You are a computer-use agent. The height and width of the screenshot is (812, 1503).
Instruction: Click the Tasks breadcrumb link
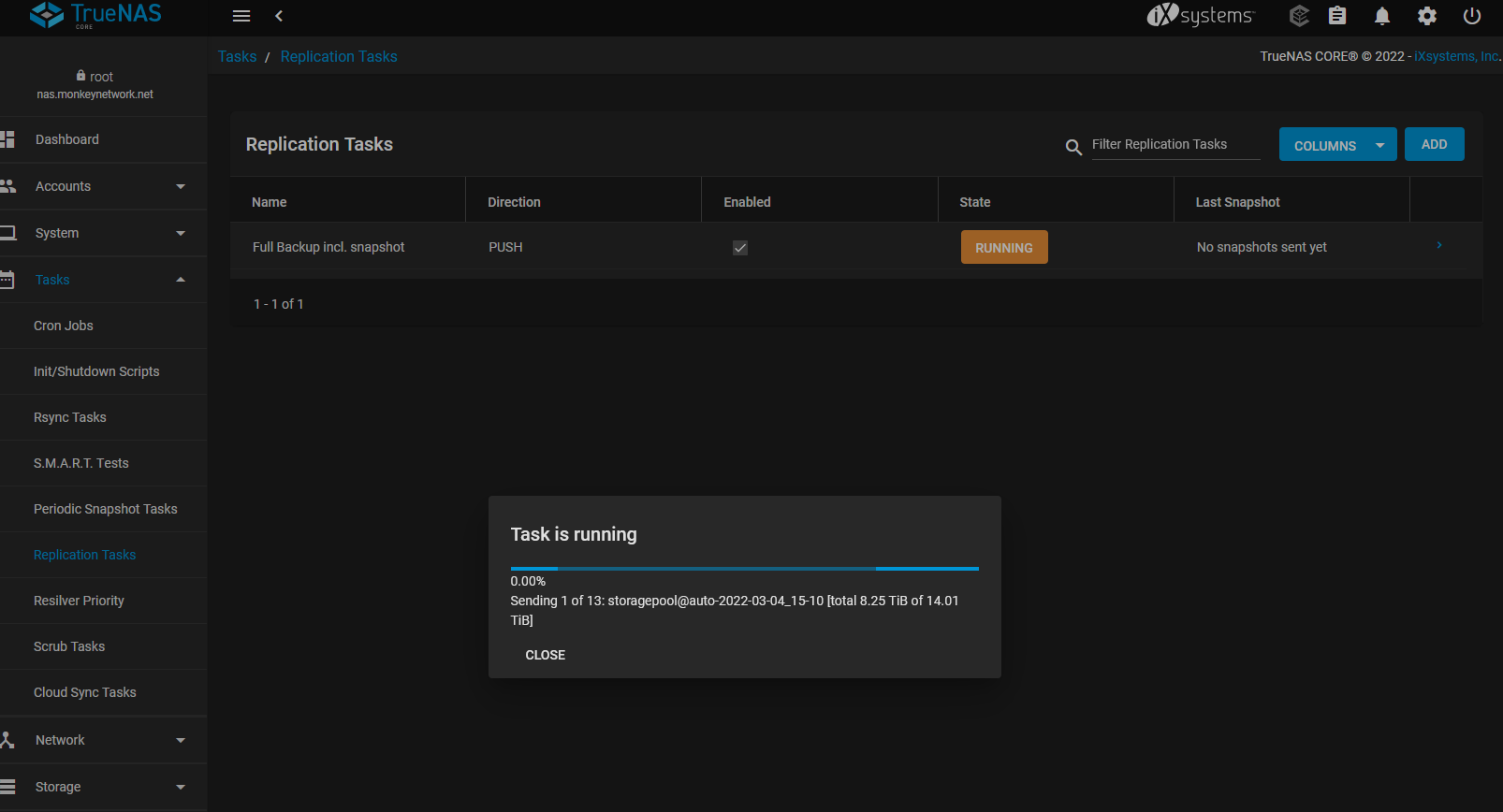[237, 56]
